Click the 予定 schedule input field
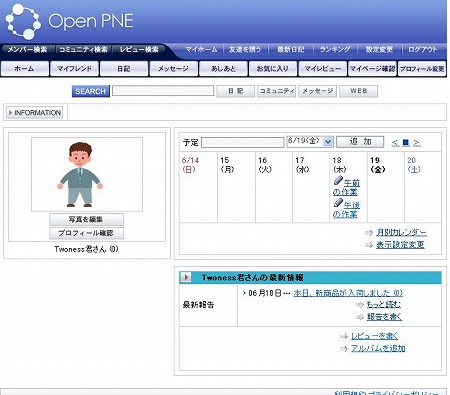Image resolution: width=450 pixels, height=395 pixels. point(243,142)
